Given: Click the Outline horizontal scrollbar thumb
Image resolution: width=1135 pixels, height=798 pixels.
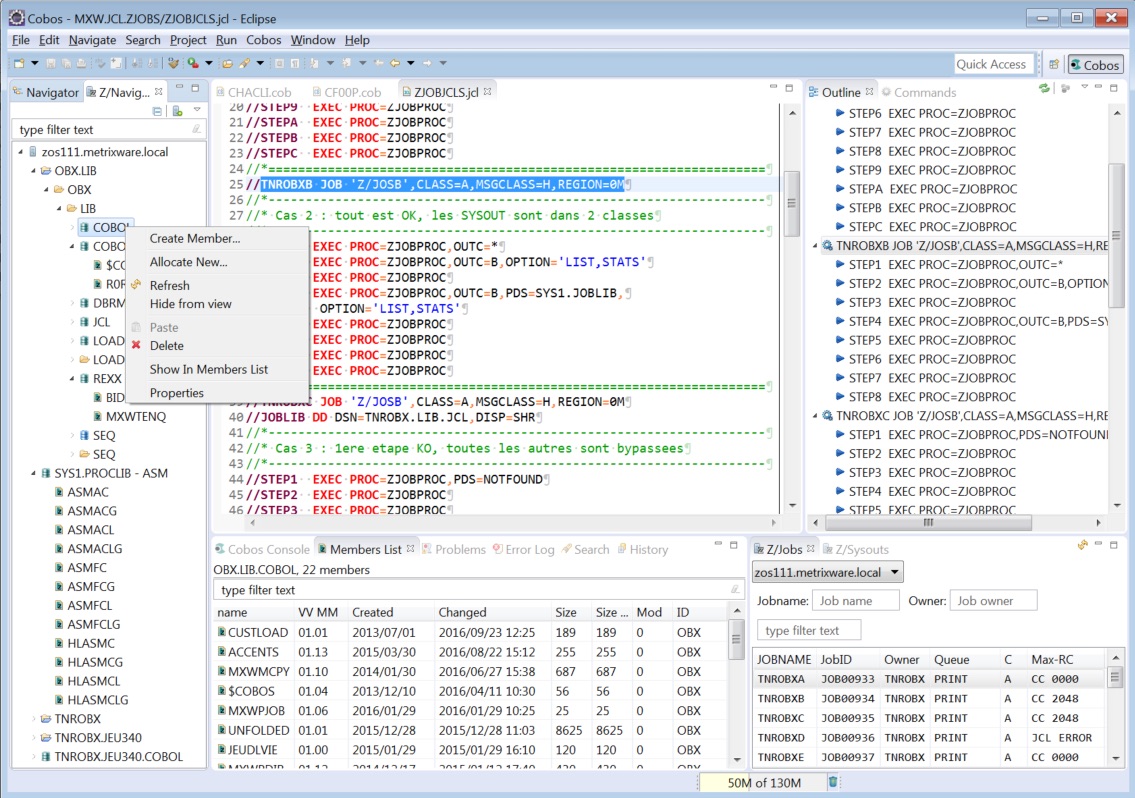Looking at the screenshot, I should (x=929, y=522).
